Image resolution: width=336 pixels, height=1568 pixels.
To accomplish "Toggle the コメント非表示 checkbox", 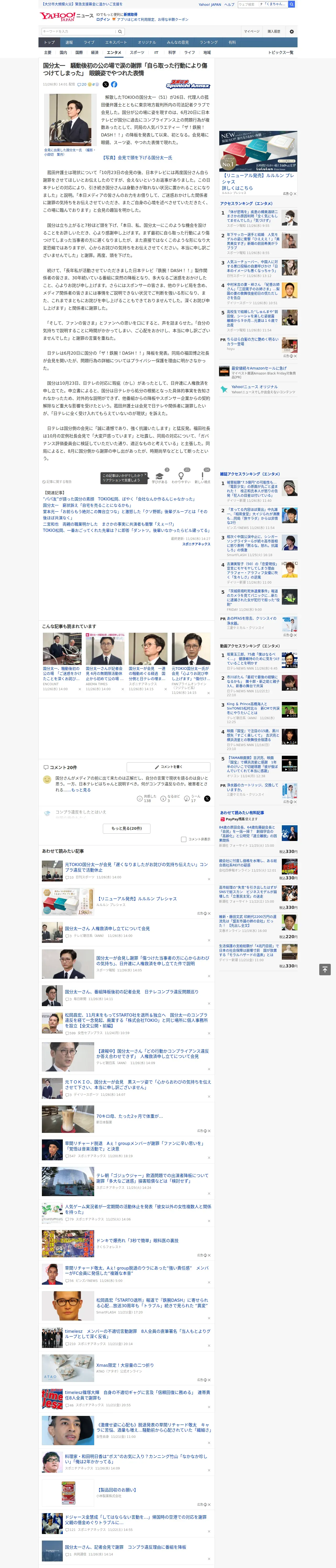I will click(183, 839).
